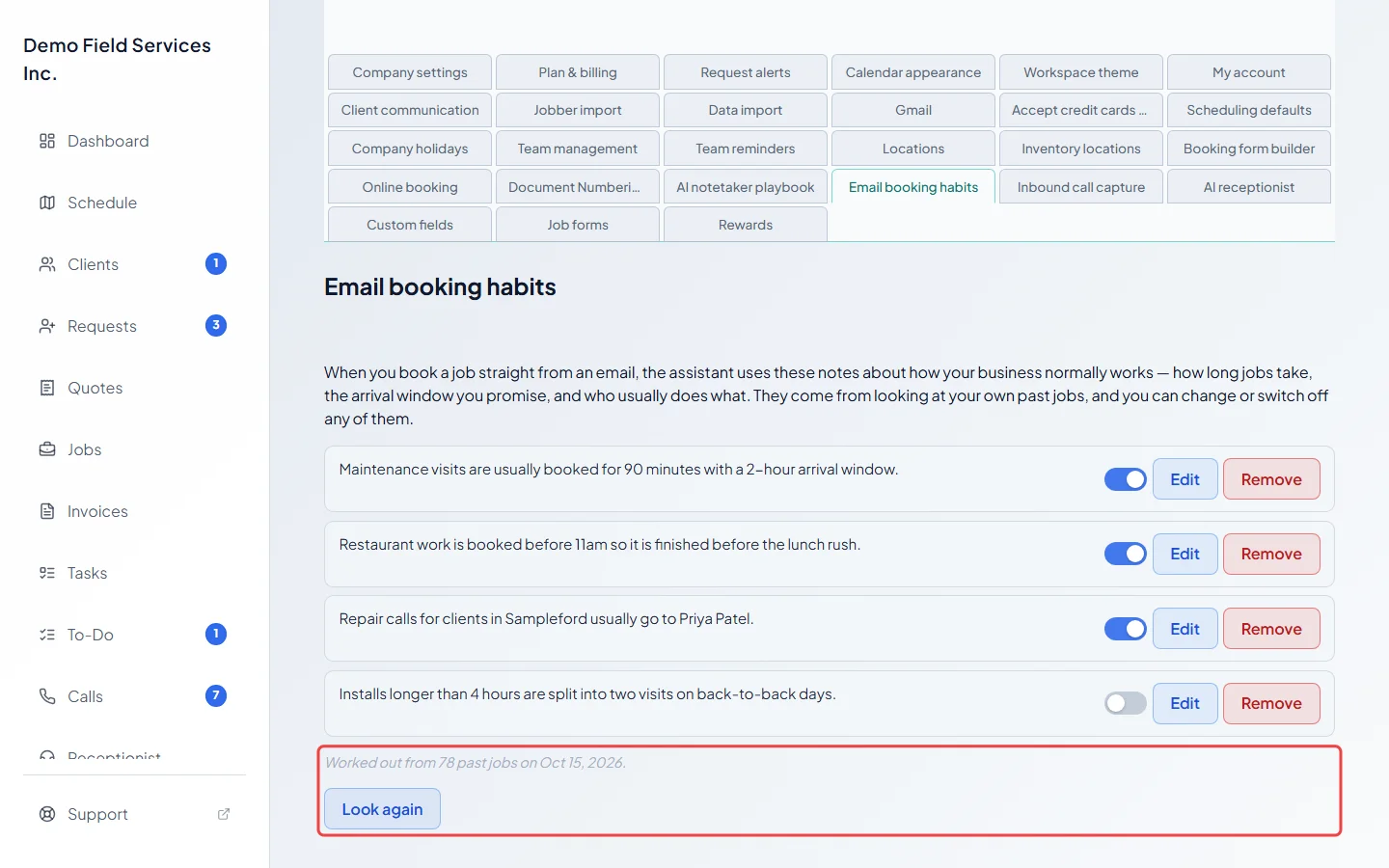Click the Quotes document icon
The image size is (1389, 868).
(x=47, y=388)
